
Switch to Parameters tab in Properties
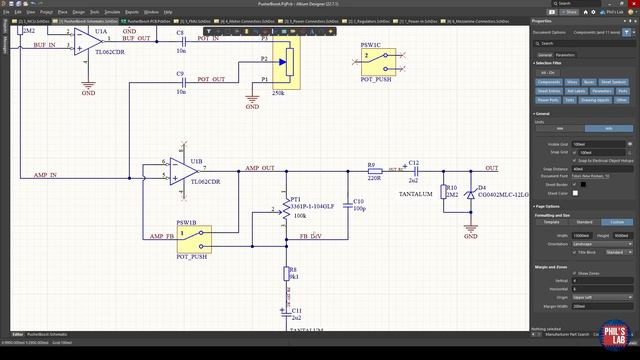[565, 55]
